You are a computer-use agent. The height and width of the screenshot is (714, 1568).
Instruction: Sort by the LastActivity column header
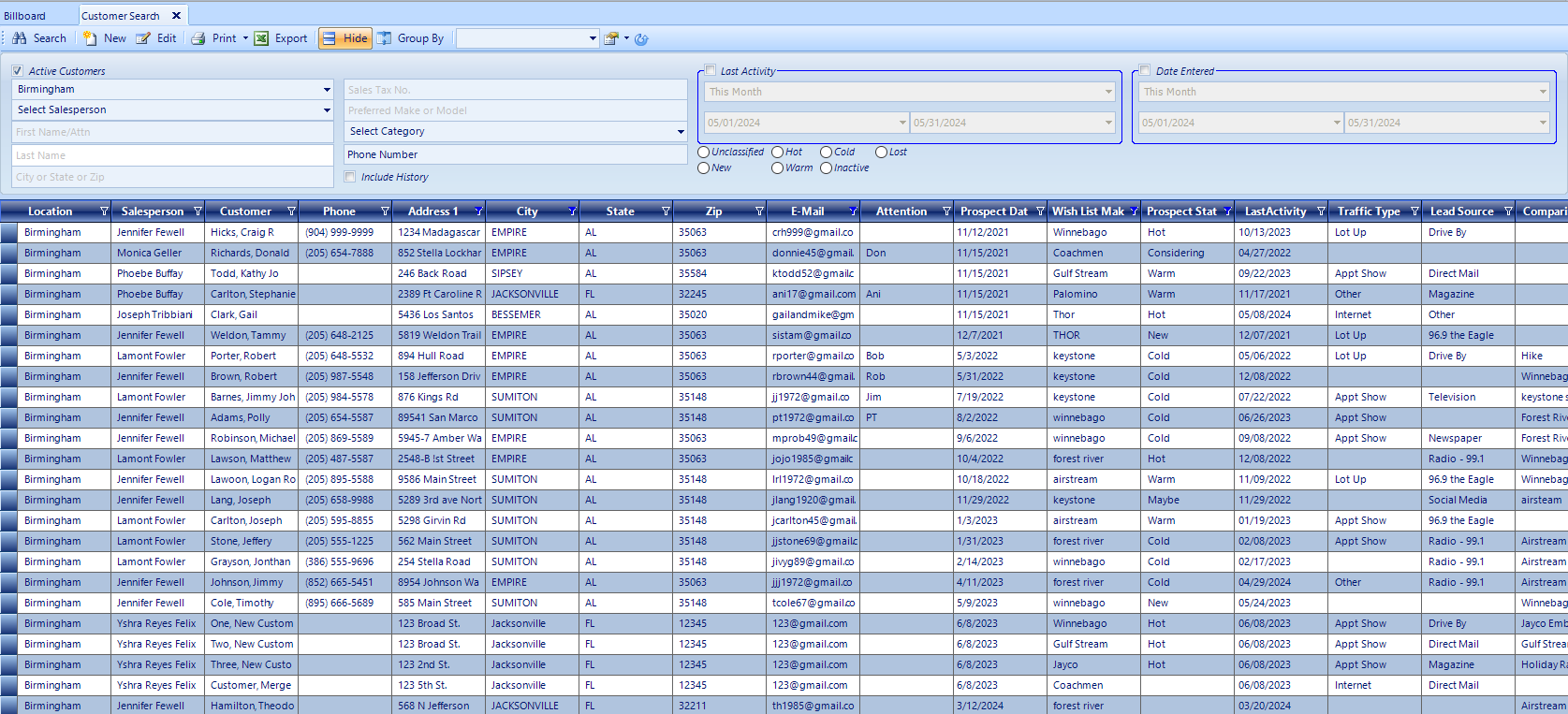pyautogui.click(x=1274, y=211)
